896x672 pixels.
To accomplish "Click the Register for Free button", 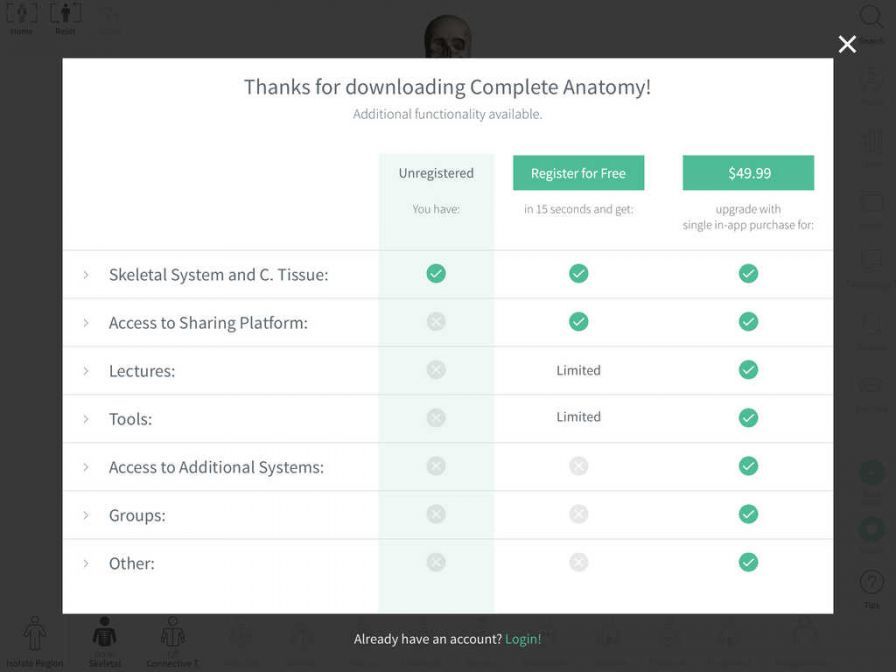I will [578, 173].
